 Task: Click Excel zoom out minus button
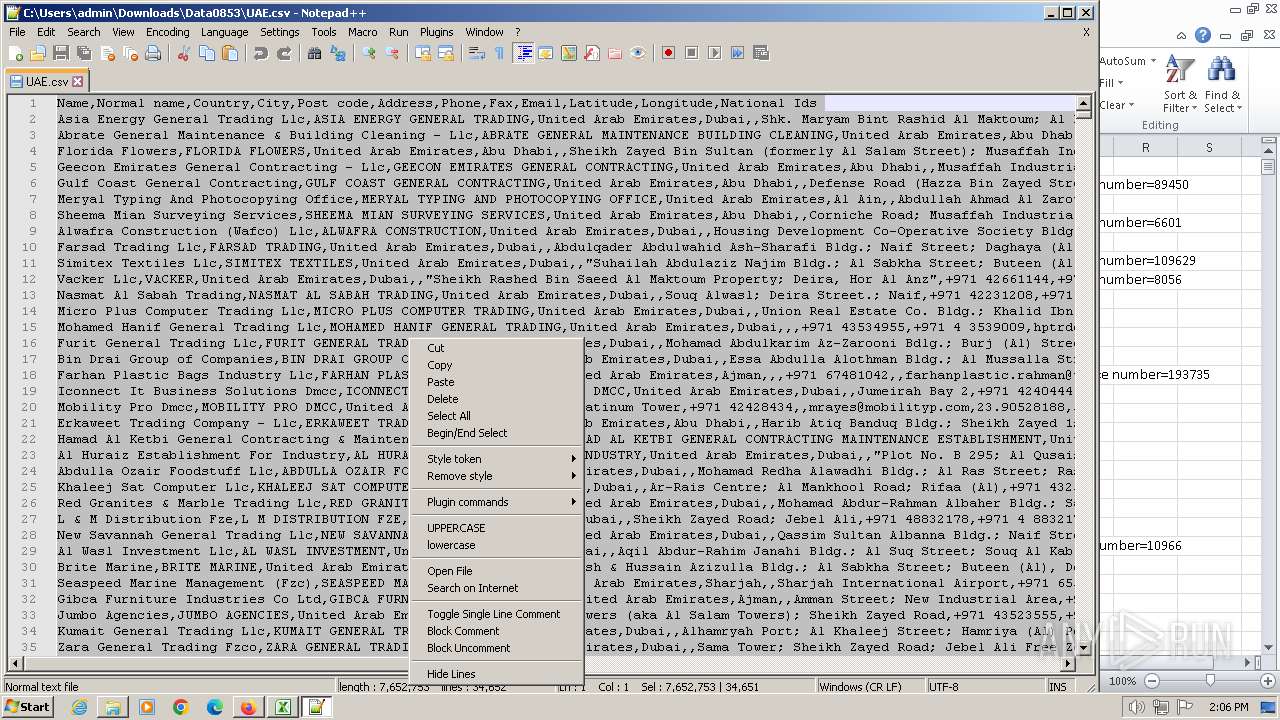[1151, 681]
